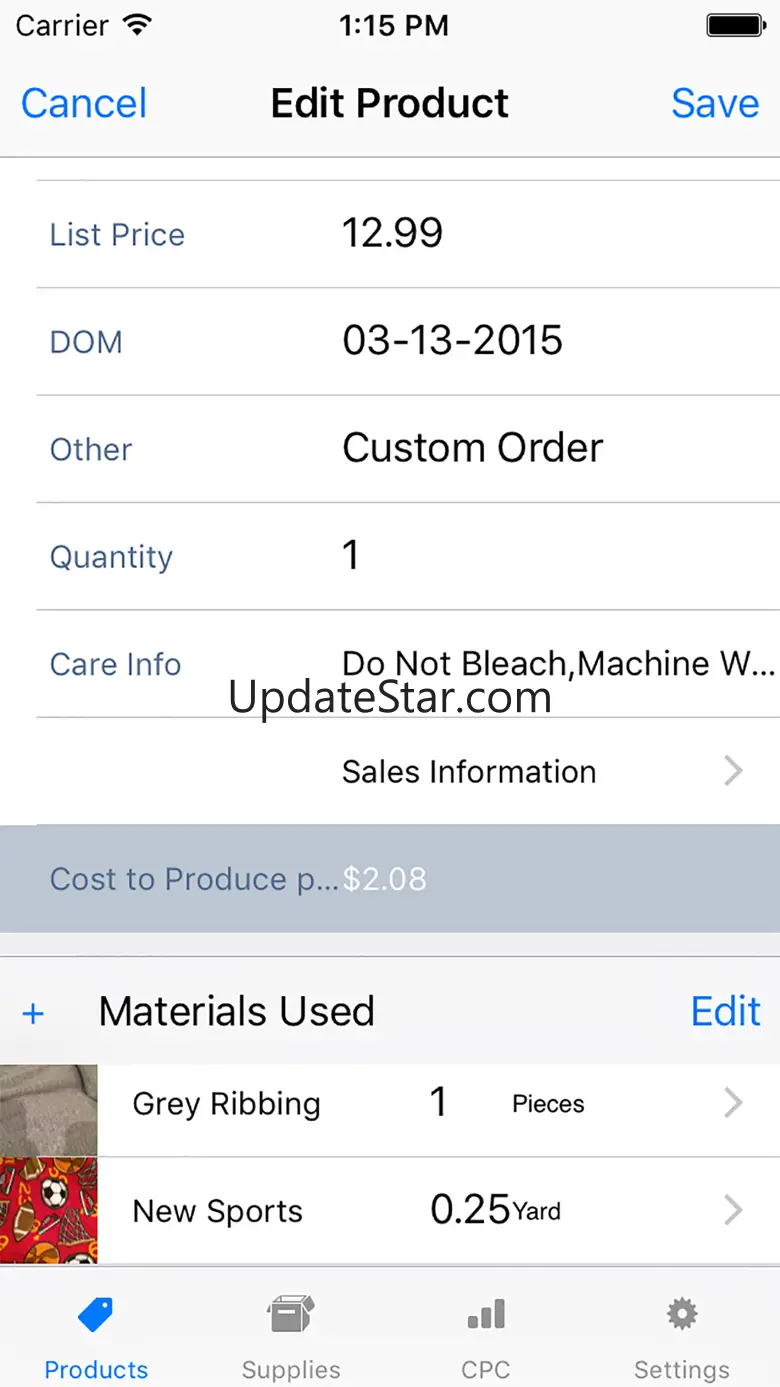This screenshot has width=780, height=1387.
Task: Tap the Grey Ribbing fabric thumbnail
Action: click(x=49, y=1110)
